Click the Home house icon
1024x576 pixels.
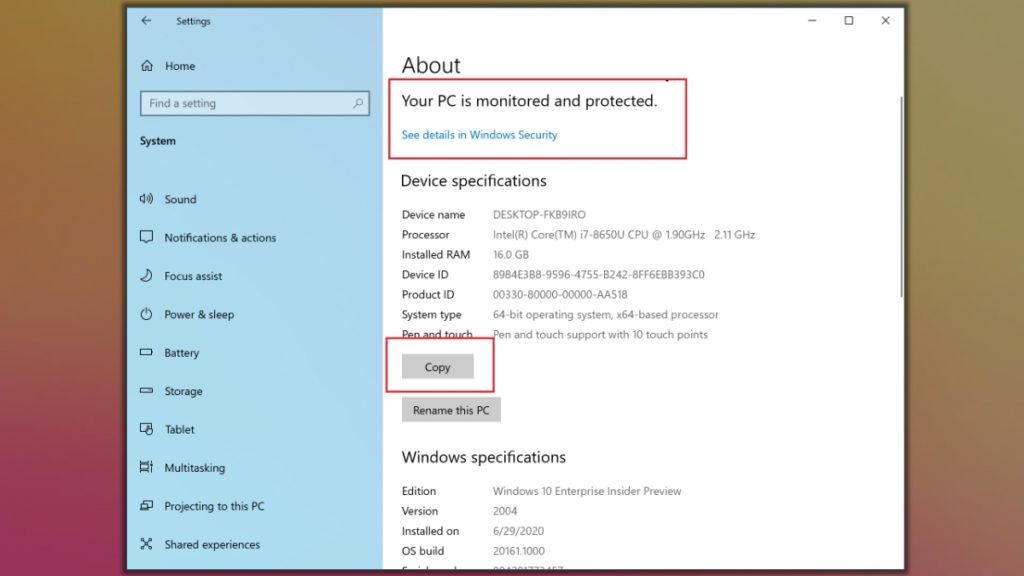pyautogui.click(x=149, y=66)
